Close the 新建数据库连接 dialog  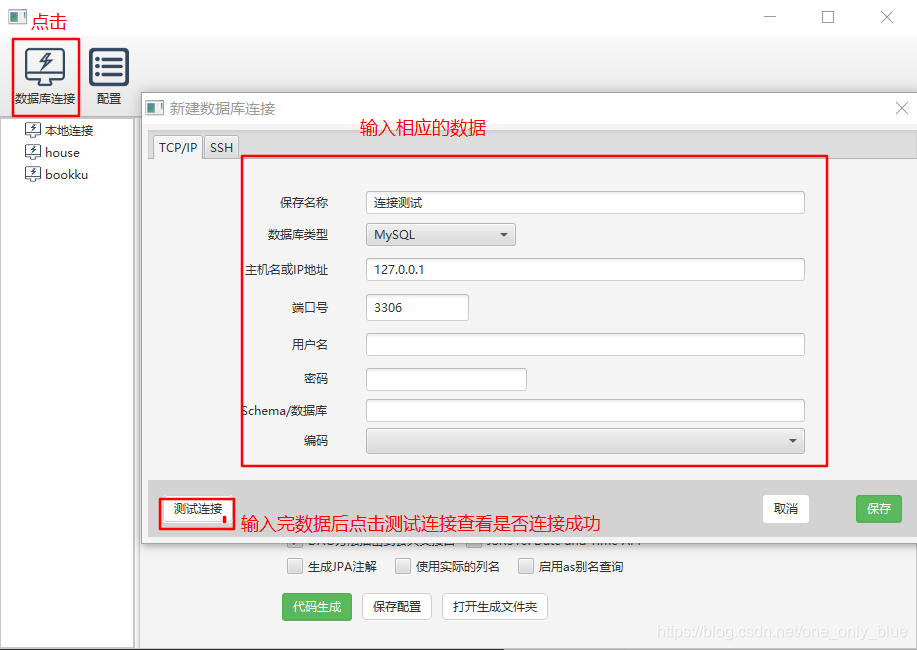901,108
